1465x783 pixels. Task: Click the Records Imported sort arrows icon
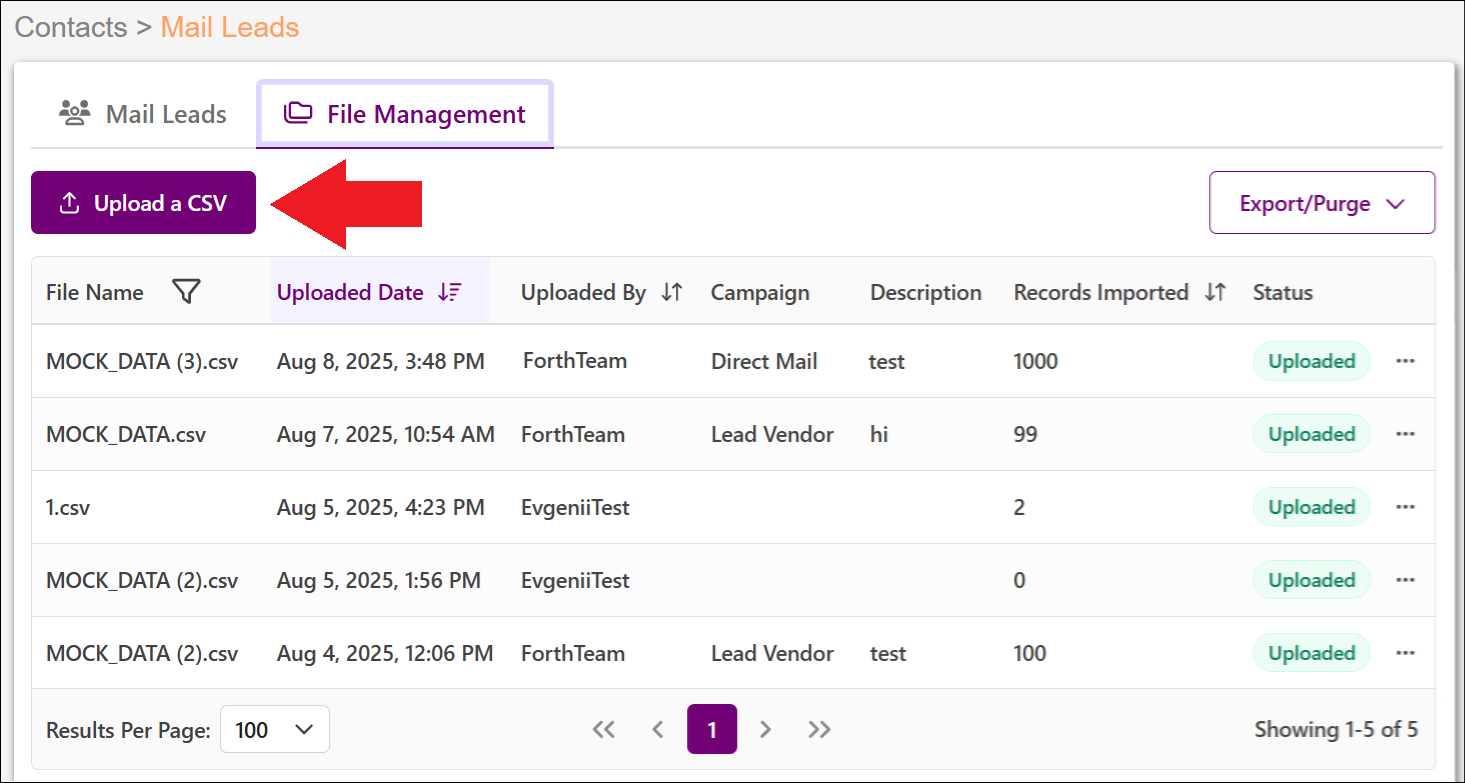point(1215,293)
